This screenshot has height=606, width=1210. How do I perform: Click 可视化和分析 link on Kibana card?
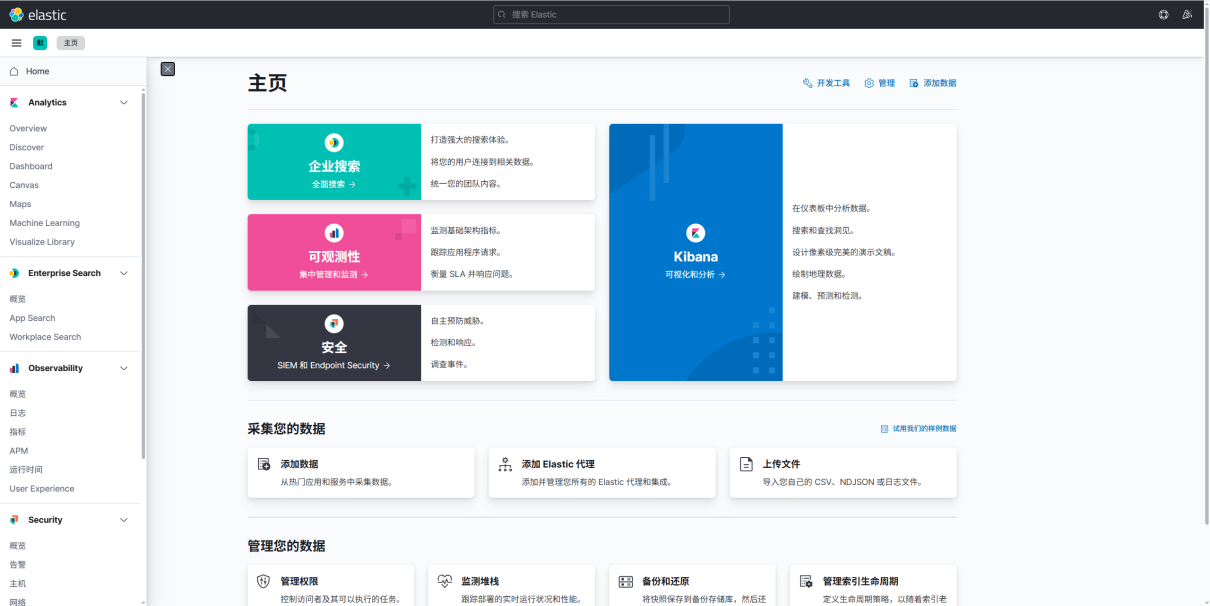[x=696, y=274]
